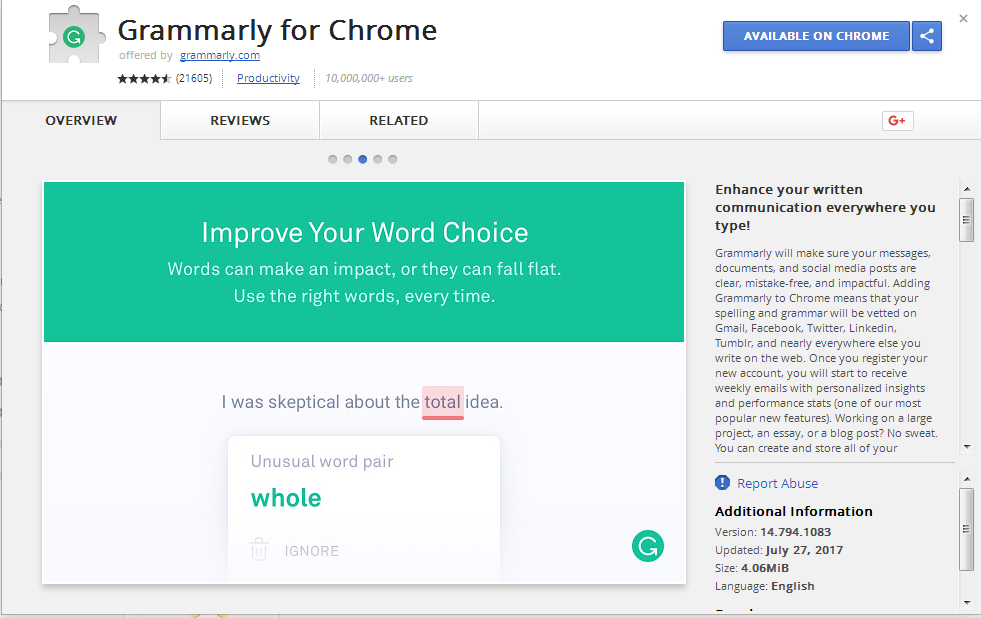
Task: Open the grammarly.com link
Action: click(x=220, y=55)
